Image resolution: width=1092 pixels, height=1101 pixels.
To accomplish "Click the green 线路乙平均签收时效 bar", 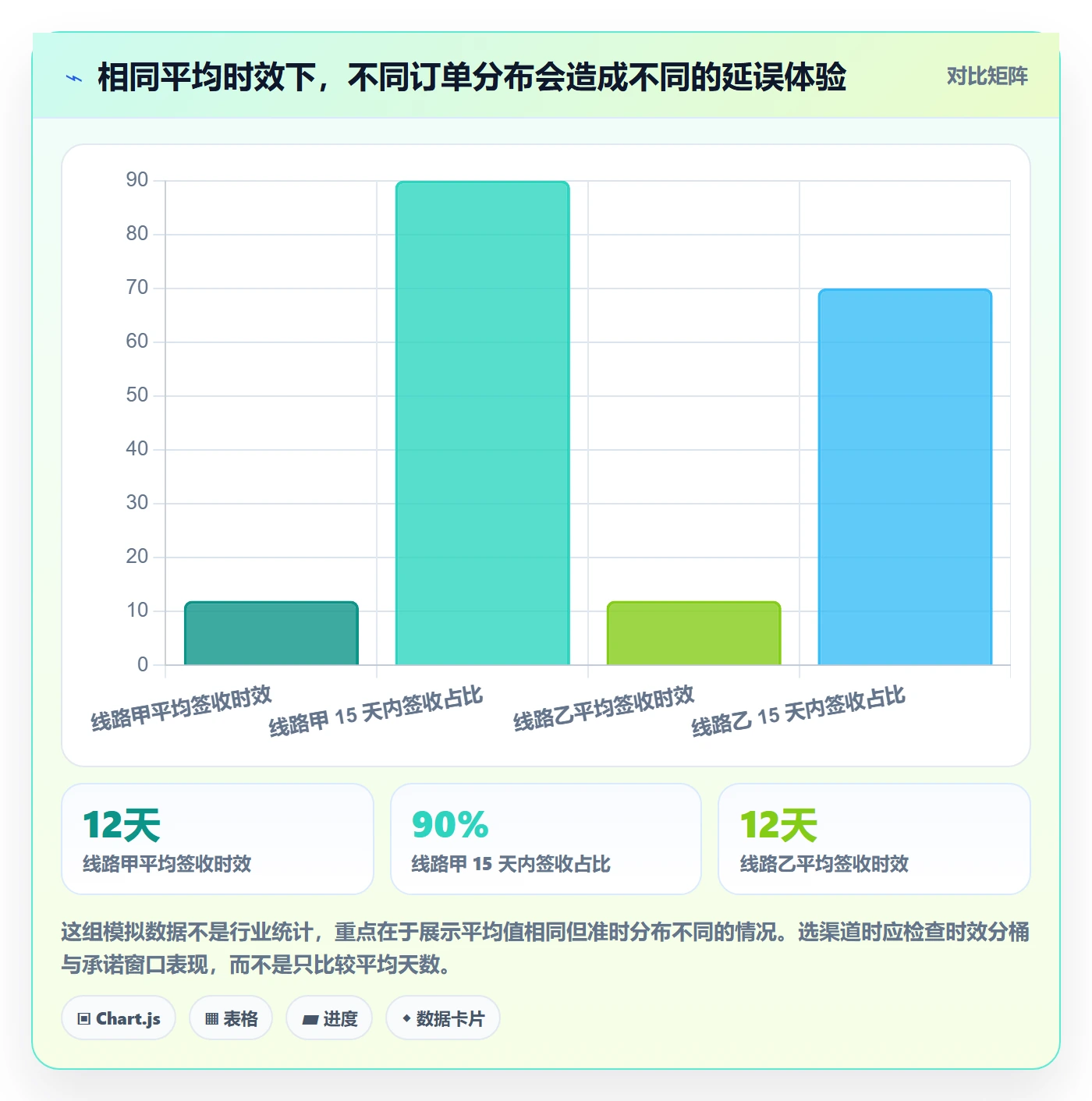I will click(x=694, y=633).
